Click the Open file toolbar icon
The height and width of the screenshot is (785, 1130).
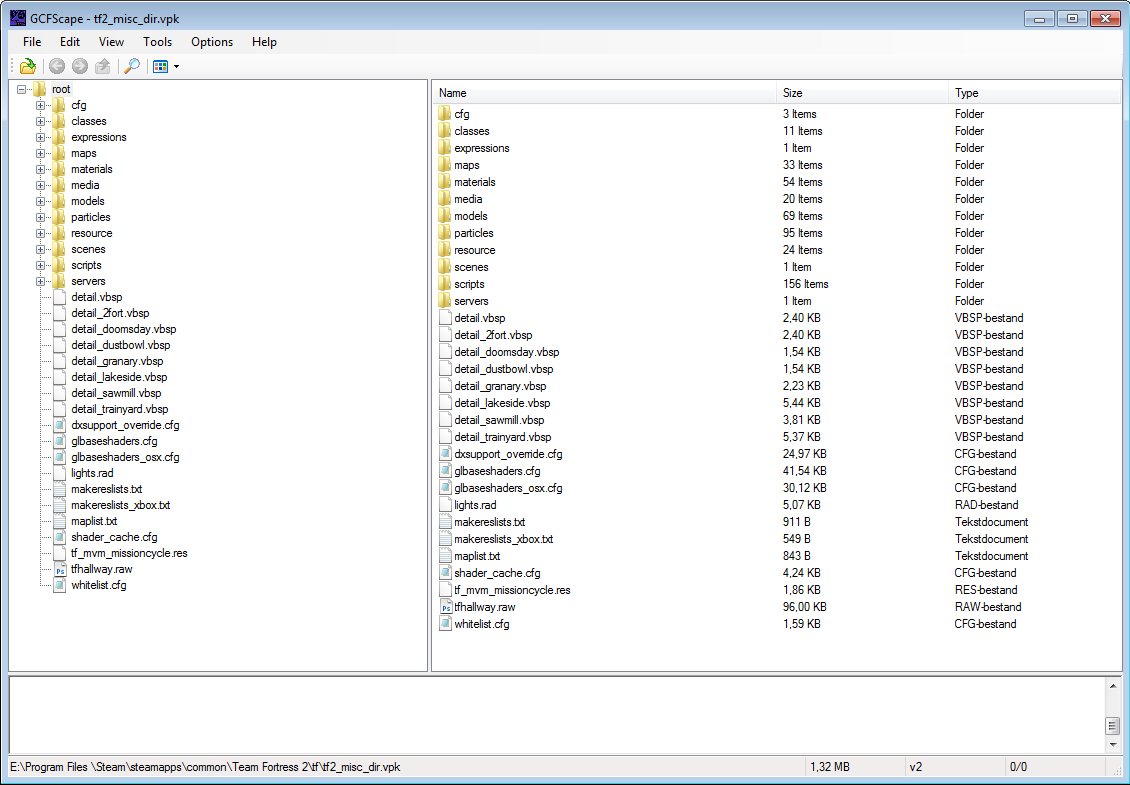27,66
